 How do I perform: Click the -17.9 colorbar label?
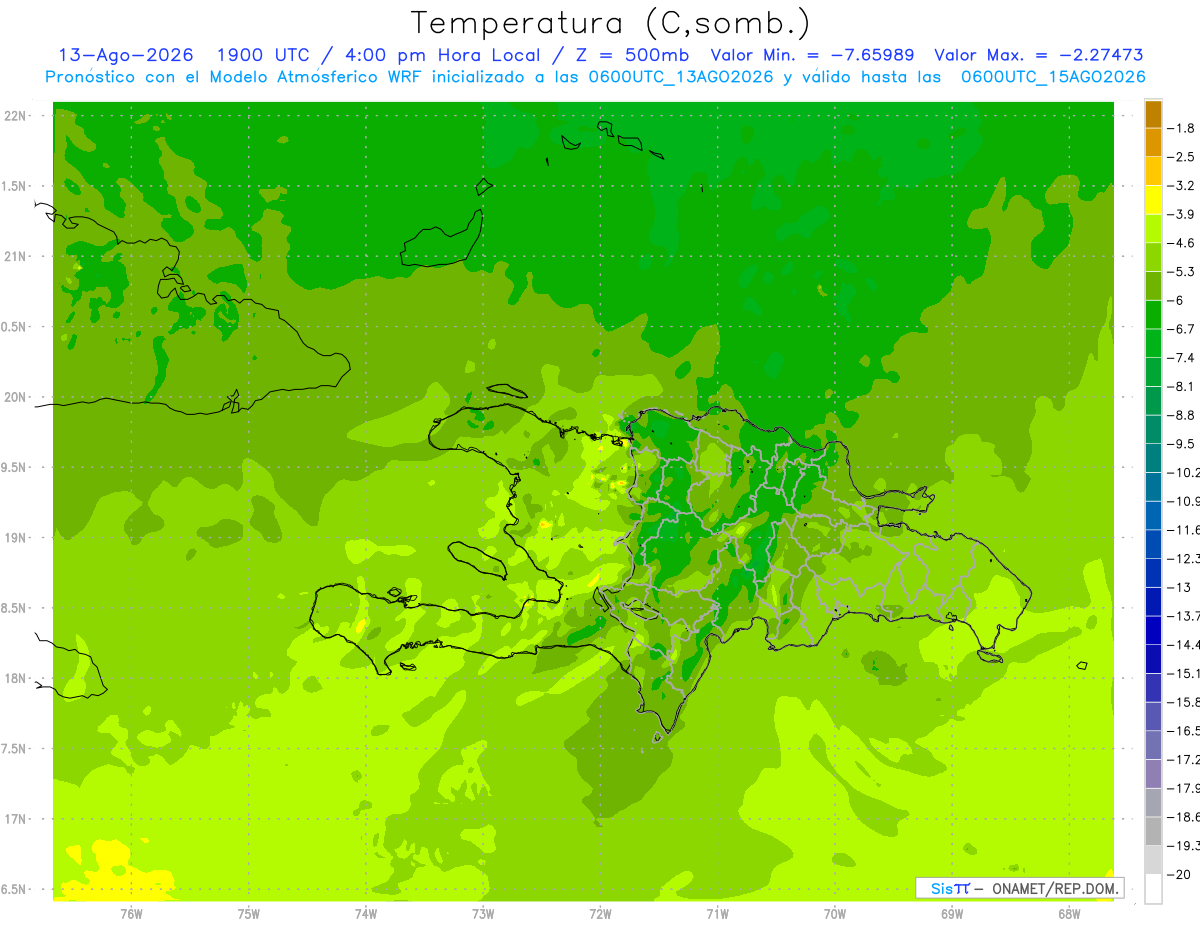[1184, 788]
